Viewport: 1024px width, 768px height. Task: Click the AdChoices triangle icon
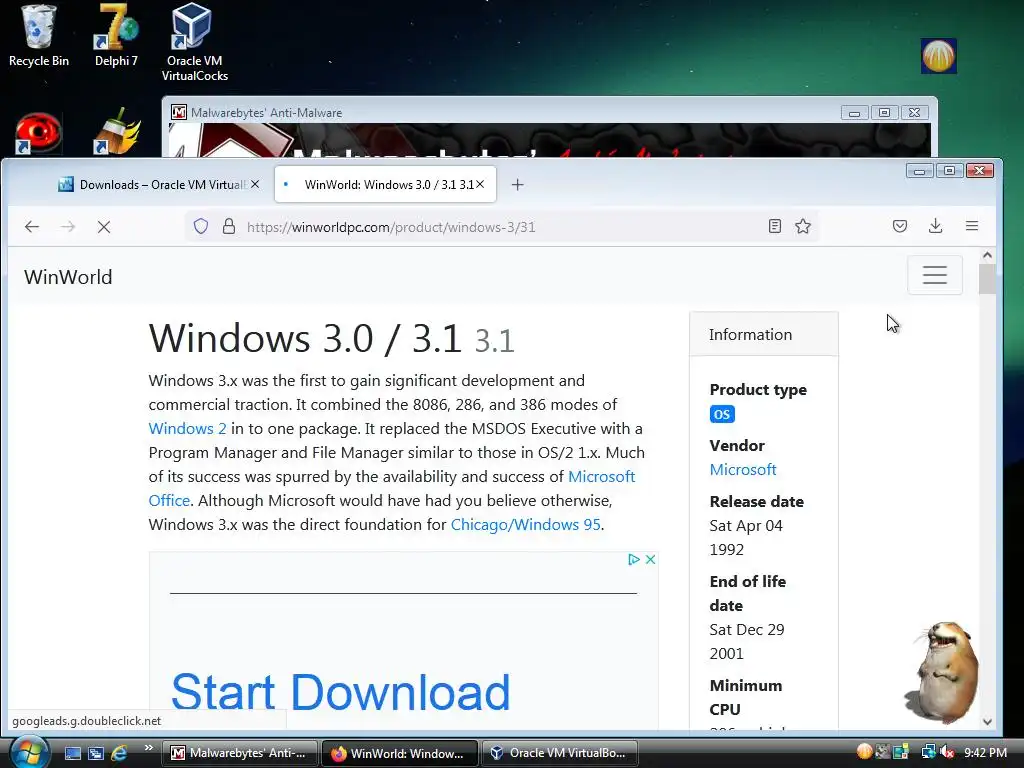pyautogui.click(x=633, y=560)
